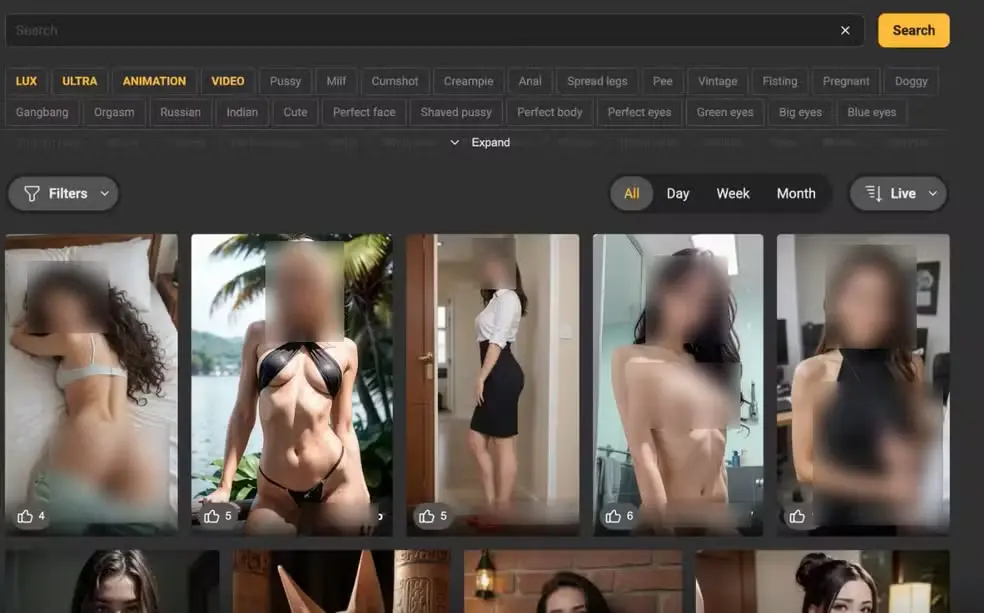
Task: Select the Month time range tab
Action: click(796, 194)
